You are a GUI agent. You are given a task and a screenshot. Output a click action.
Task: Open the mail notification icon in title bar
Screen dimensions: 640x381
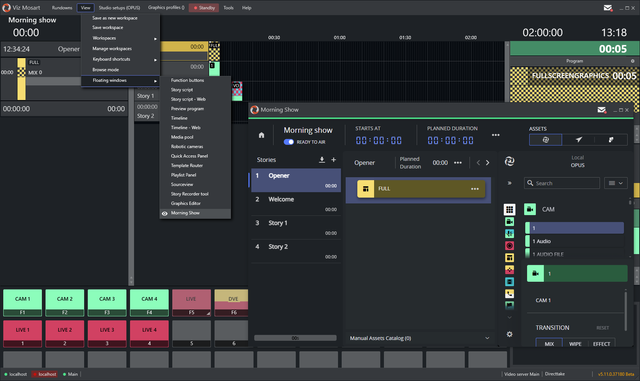coord(608,8)
